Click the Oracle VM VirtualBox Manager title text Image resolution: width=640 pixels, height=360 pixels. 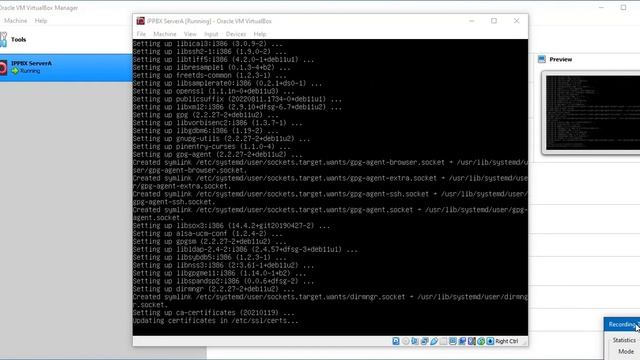39,7
